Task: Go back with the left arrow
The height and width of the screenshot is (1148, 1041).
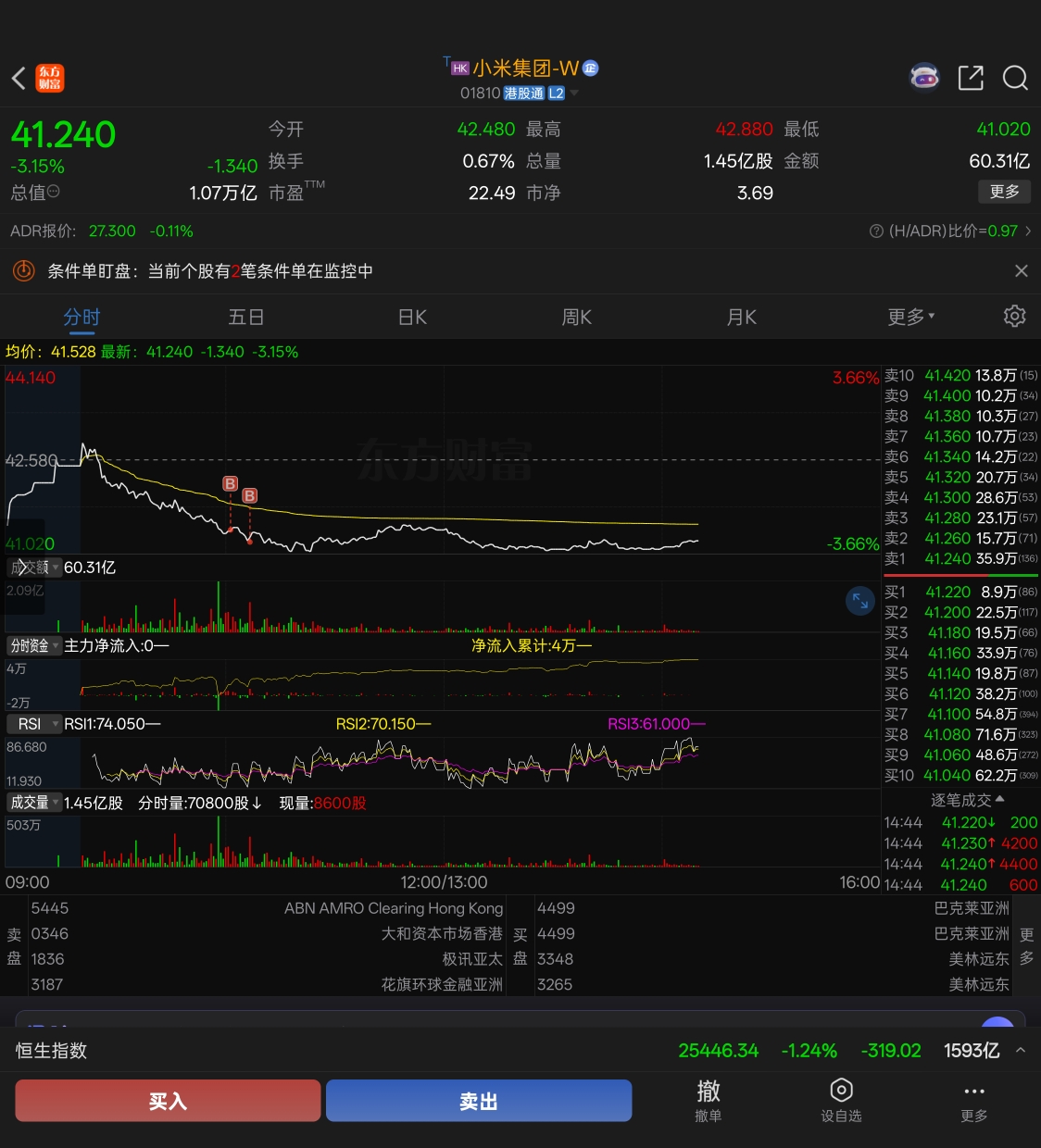Action: (19, 79)
